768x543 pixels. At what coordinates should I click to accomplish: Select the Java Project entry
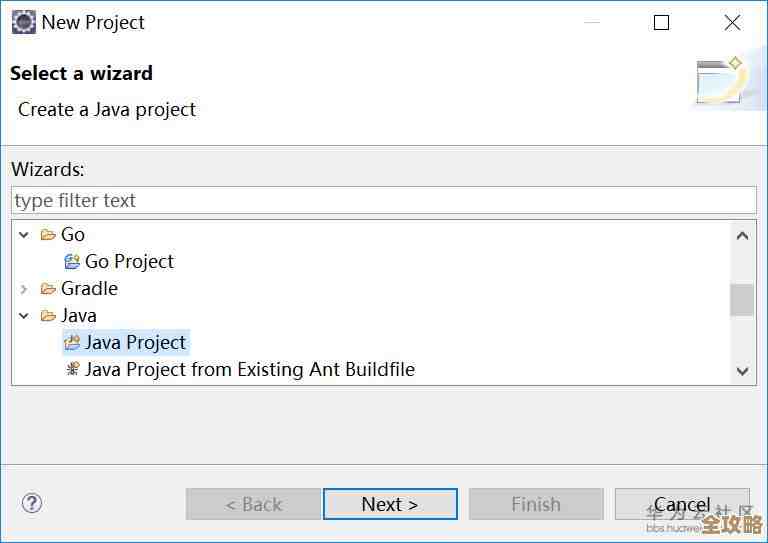point(135,343)
